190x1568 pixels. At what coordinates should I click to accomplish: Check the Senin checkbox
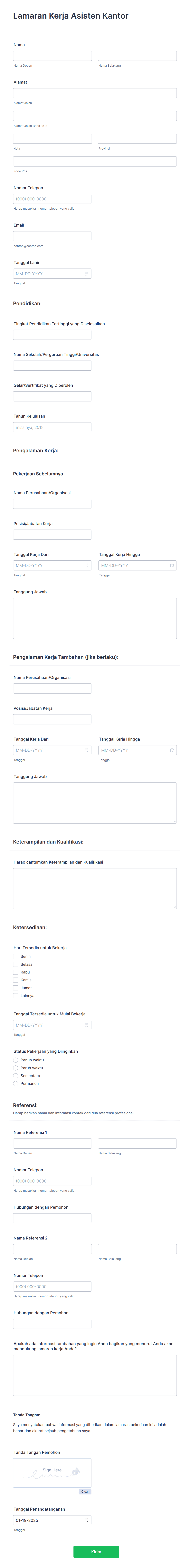(x=16, y=956)
